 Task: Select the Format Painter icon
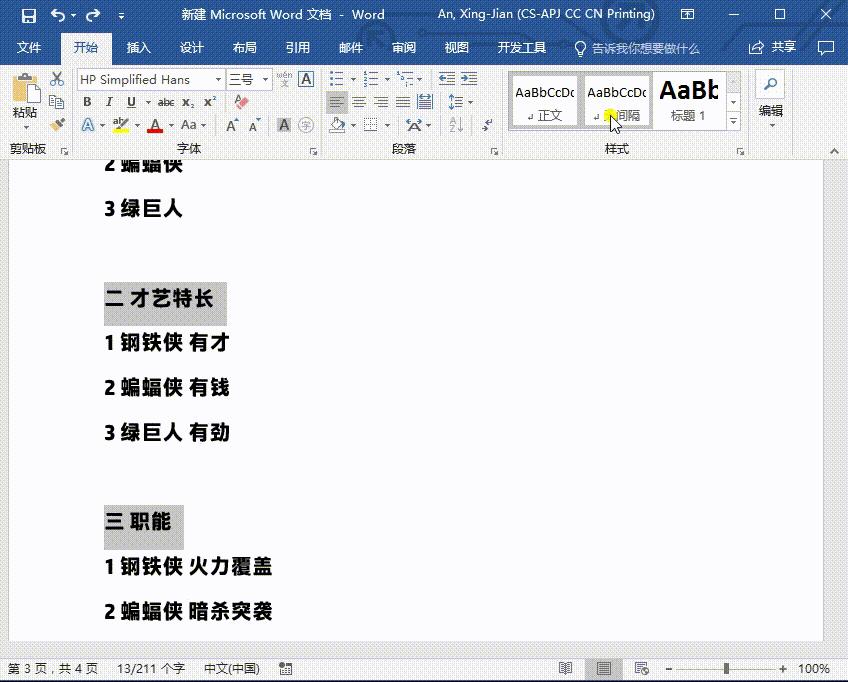tap(57, 124)
